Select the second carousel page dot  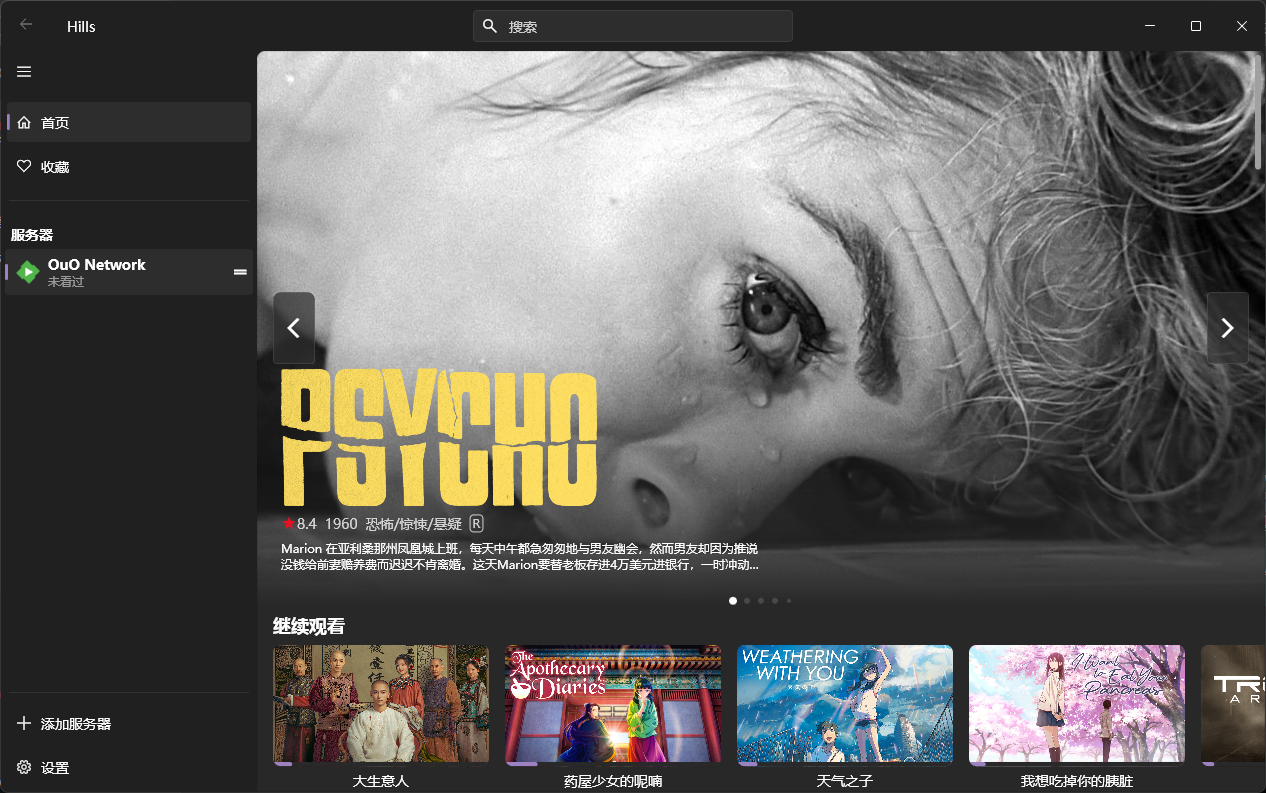(x=747, y=601)
